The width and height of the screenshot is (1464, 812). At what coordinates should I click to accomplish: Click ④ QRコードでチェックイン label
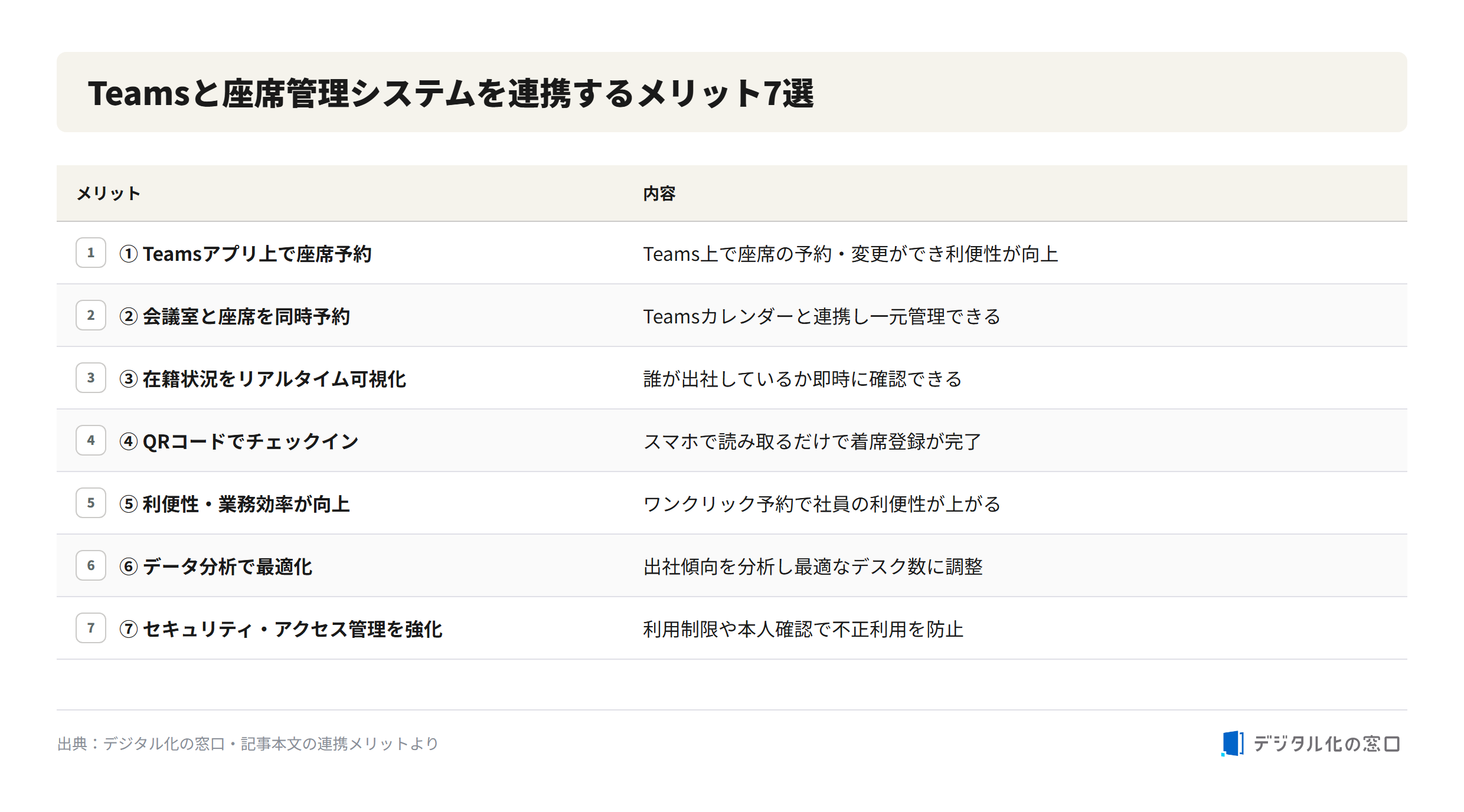coord(239,441)
